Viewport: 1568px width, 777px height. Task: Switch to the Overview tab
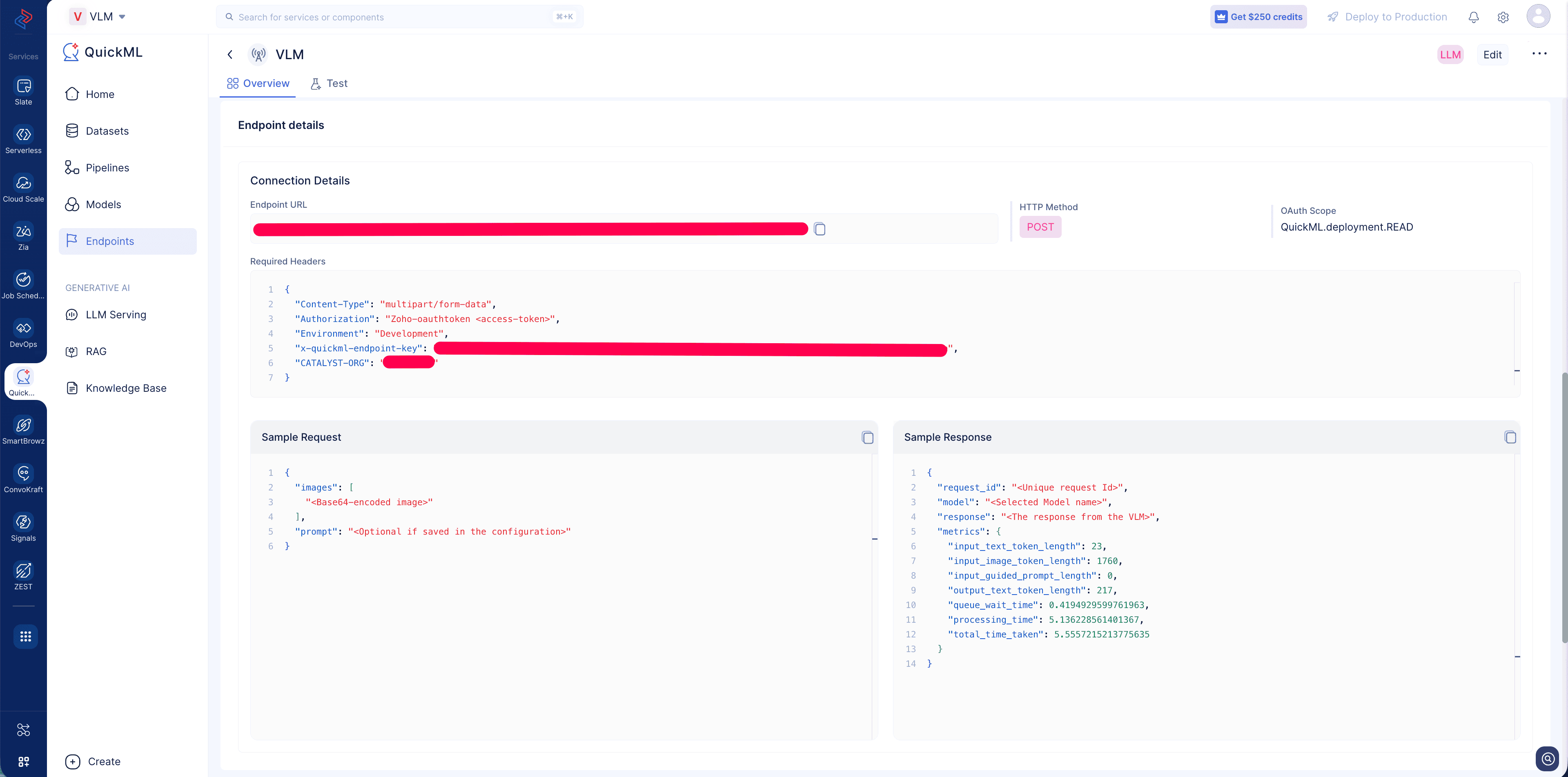258,83
